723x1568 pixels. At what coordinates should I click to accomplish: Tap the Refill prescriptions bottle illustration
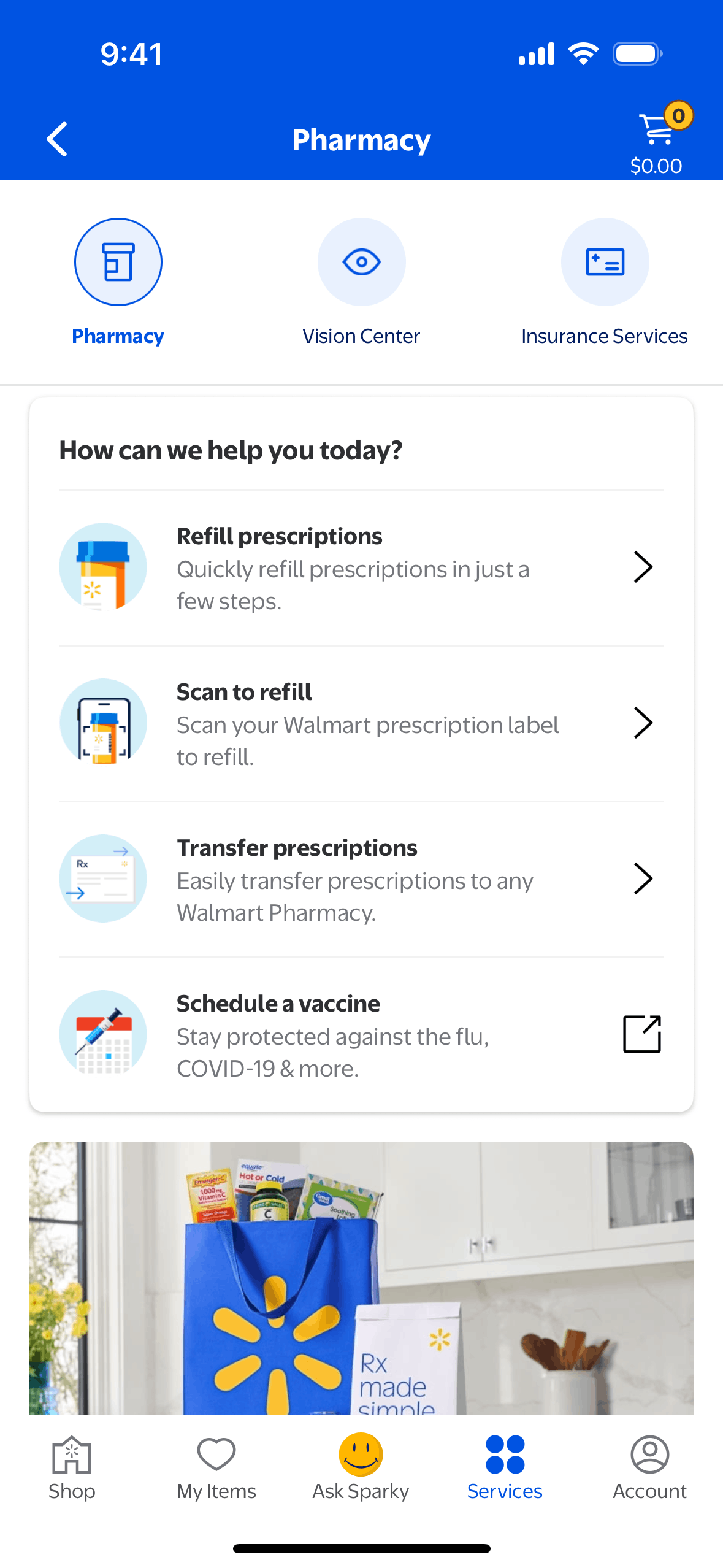103,567
